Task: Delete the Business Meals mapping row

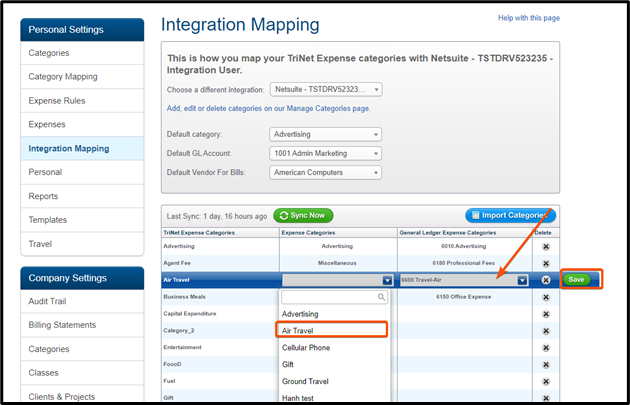Action: pos(546,297)
